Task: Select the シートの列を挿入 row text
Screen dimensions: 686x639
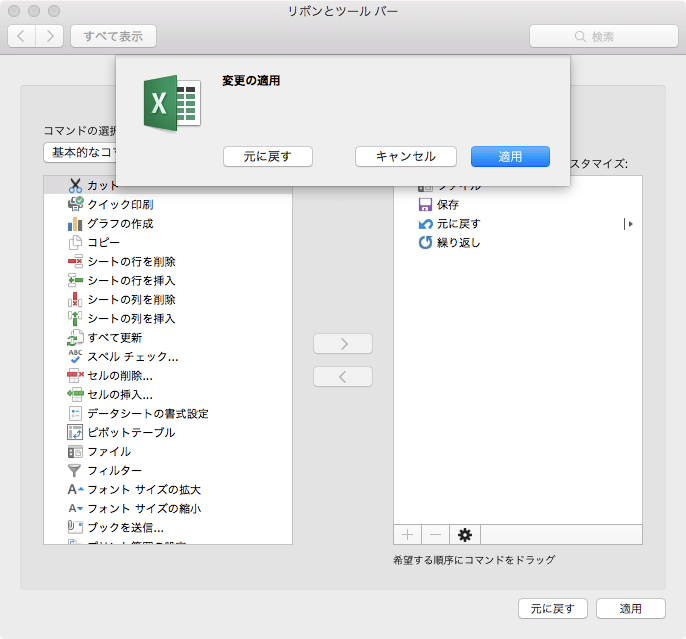Action: point(131,318)
